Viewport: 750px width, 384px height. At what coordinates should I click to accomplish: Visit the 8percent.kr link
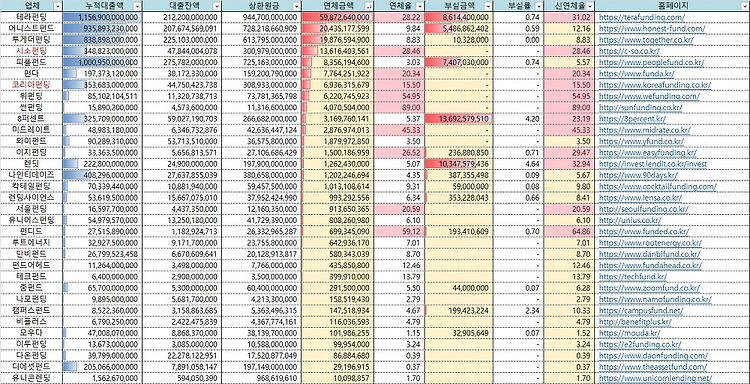click(632, 119)
